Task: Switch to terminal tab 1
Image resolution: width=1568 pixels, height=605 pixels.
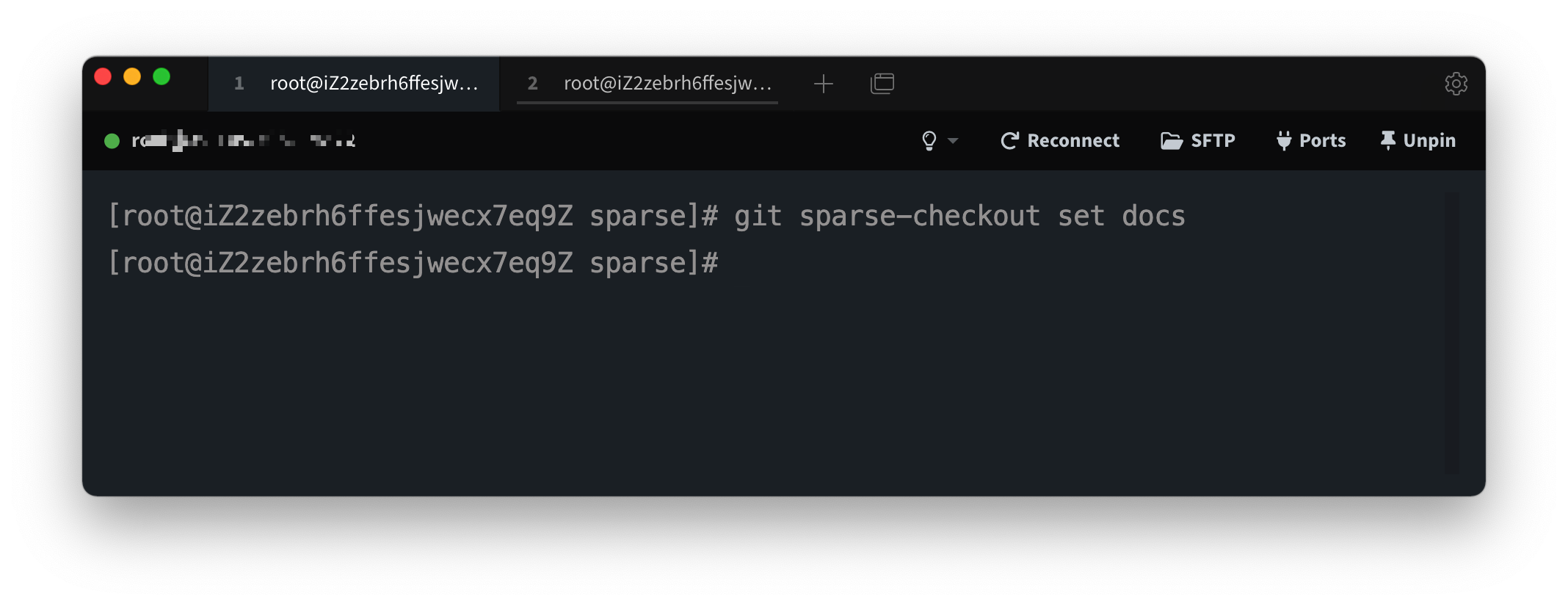Action: click(x=355, y=84)
